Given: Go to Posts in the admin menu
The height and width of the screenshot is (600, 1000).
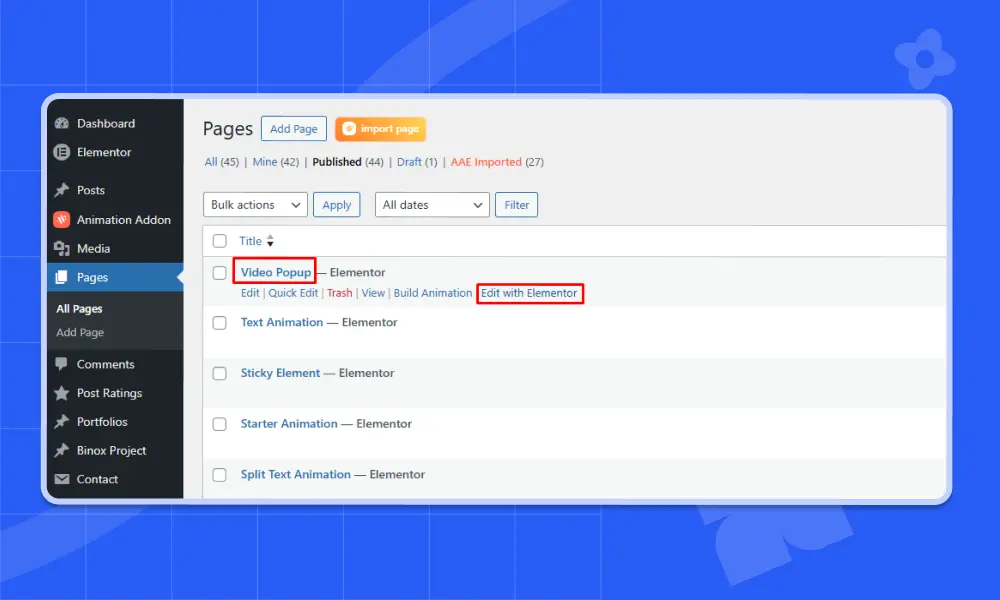Looking at the screenshot, I should [x=91, y=190].
